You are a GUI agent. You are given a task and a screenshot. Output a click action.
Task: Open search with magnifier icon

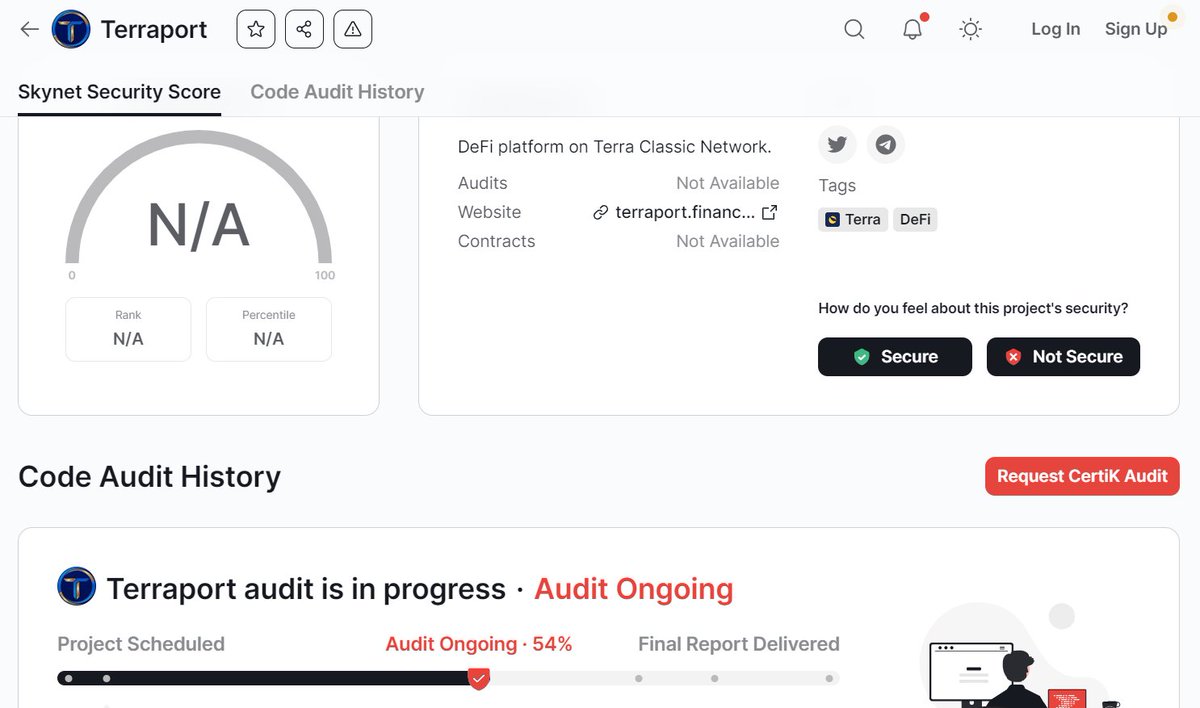(854, 29)
